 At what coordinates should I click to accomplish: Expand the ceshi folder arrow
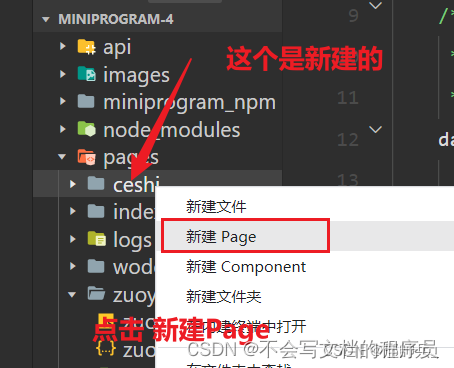[x=73, y=184]
